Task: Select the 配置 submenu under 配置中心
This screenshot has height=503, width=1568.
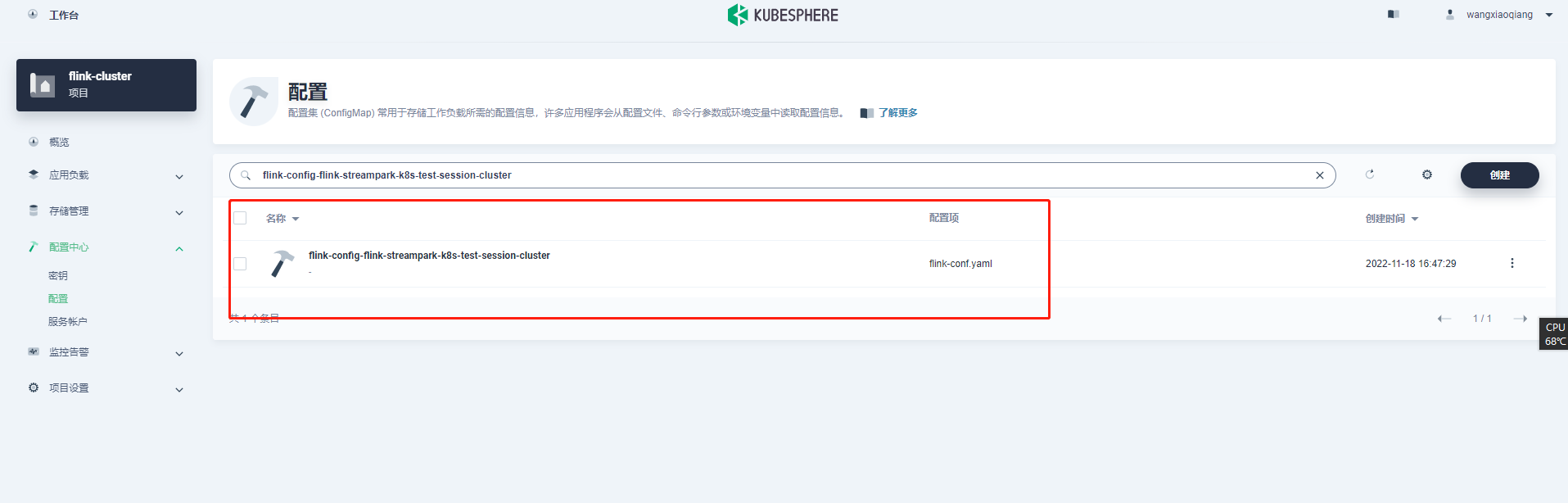Action: (x=58, y=299)
